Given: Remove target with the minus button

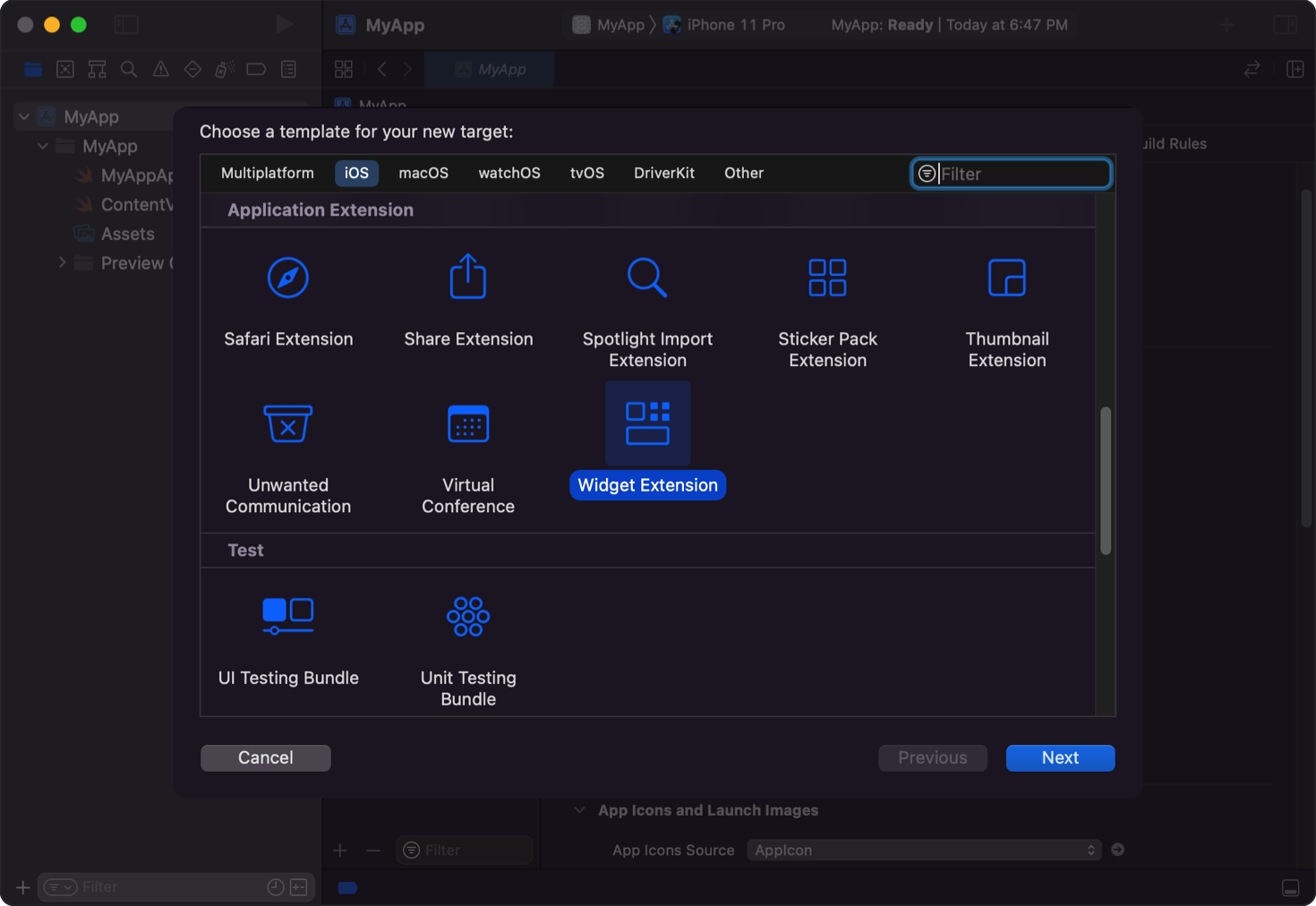Looking at the screenshot, I should [x=373, y=850].
